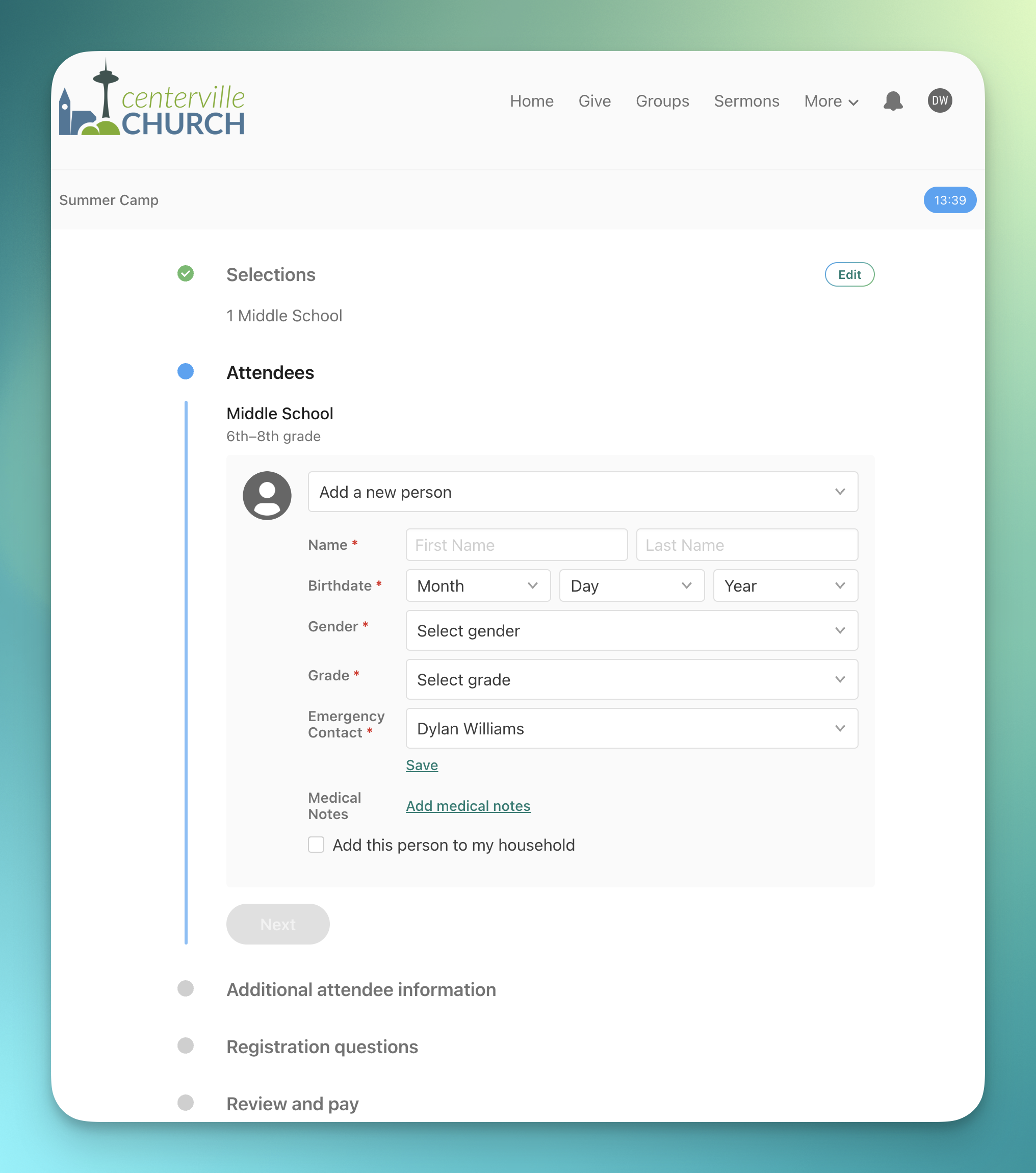Open the Emergency Contact dropdown
The image size is (1036, 1173).
pyautogui.click(x=631, y=728)
